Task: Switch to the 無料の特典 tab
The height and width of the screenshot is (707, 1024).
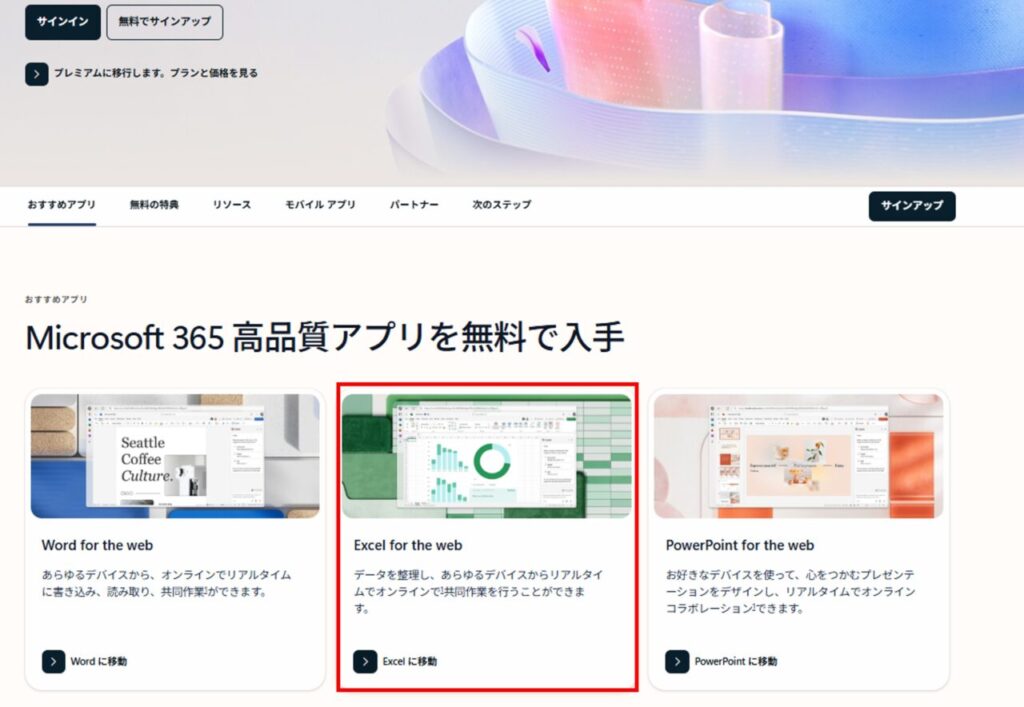Action: 154,205
